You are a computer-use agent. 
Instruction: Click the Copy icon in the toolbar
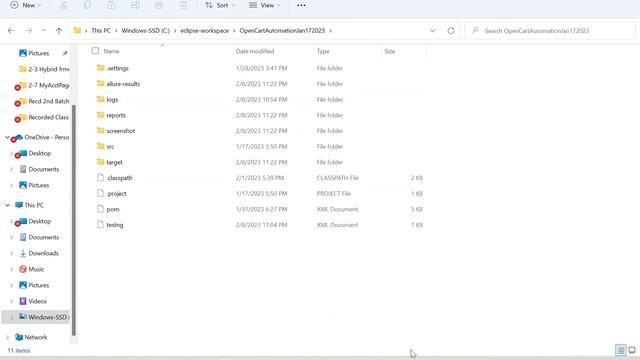87,5
